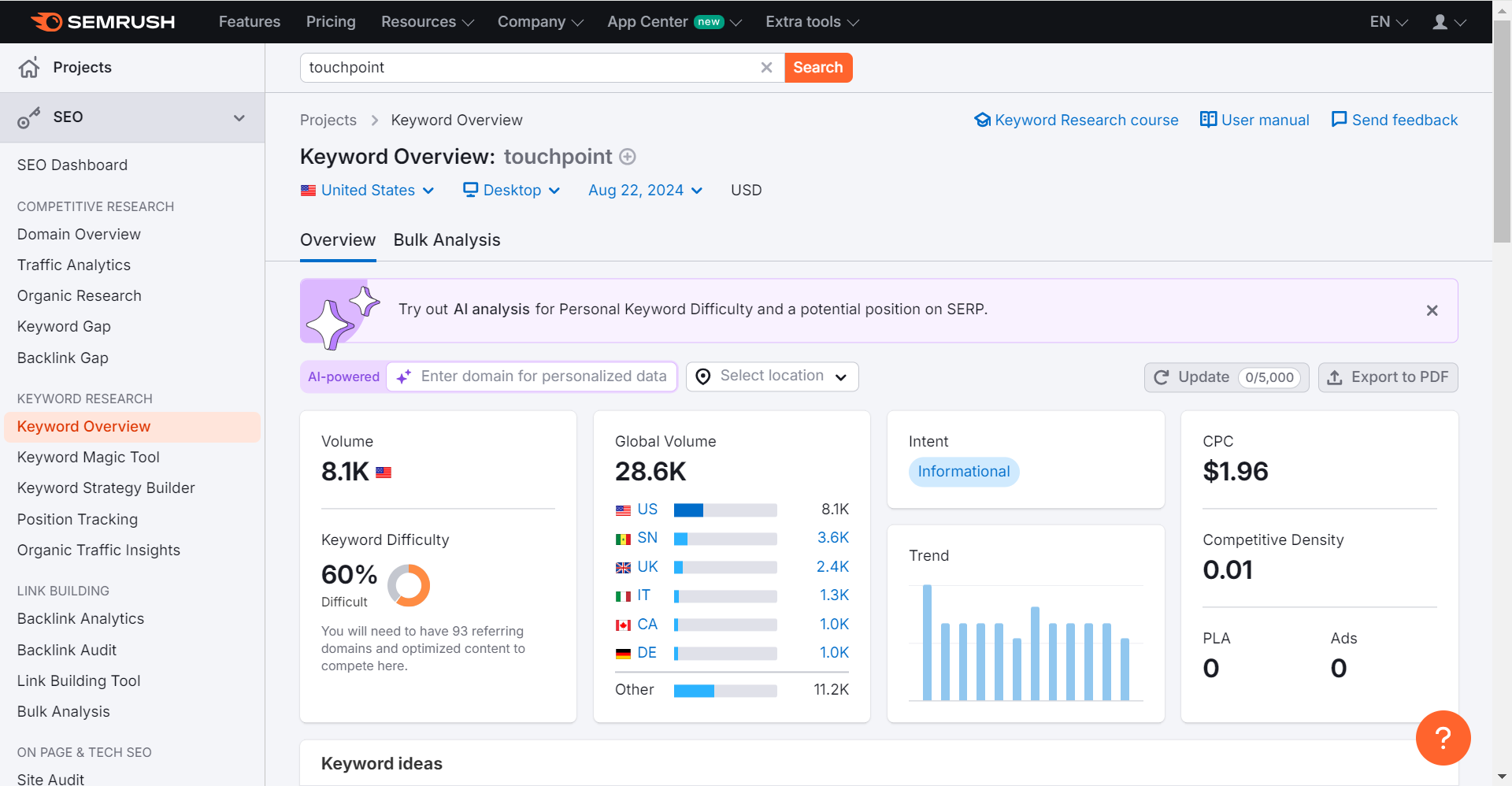Open Keyword Strategy Builder in sidebar

(106, 488)
